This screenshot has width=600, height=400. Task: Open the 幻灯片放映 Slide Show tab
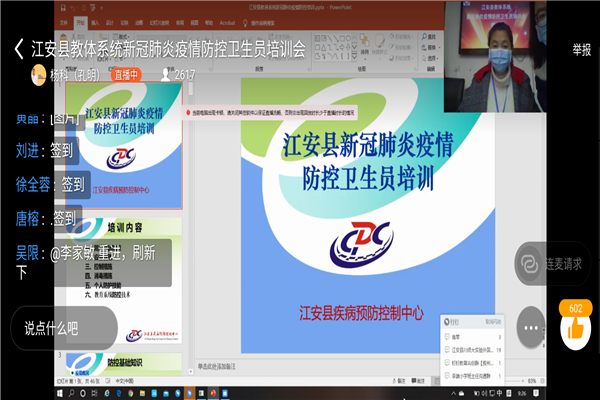[159, 23]
